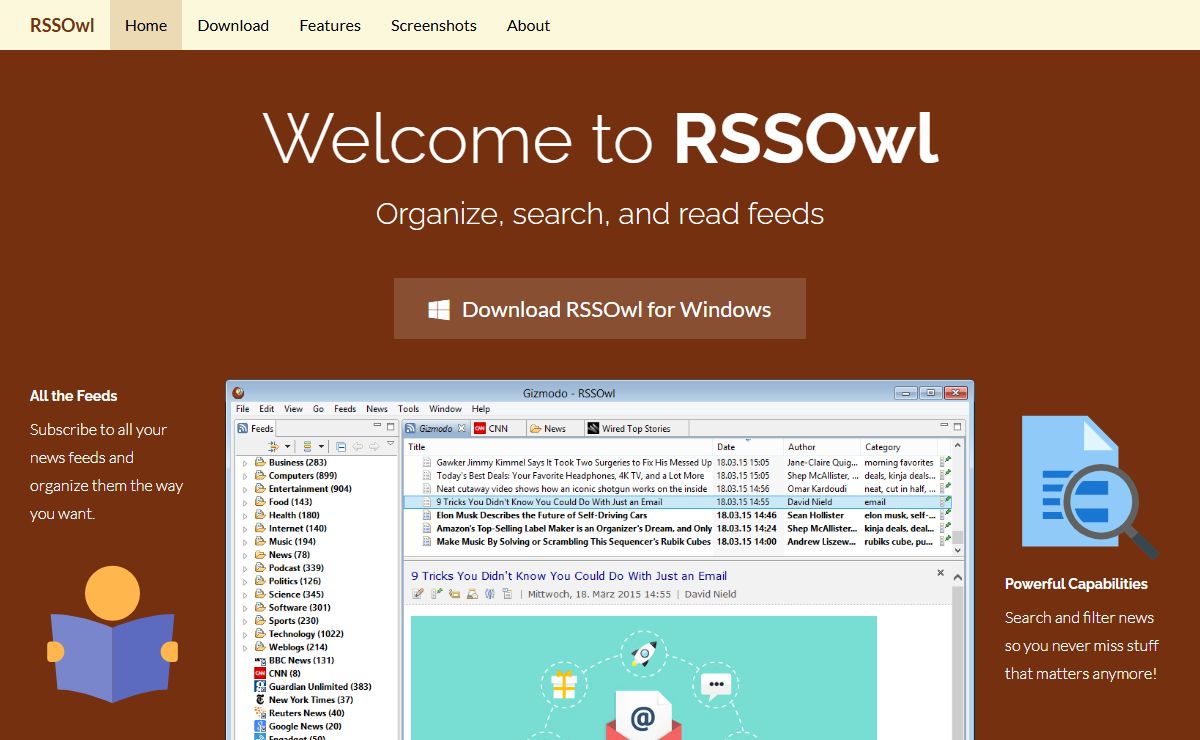This screenshot has height=740, width=1200.
Task: Open the grouping icon's dropdown arrow
Action: tap(321, 446)
